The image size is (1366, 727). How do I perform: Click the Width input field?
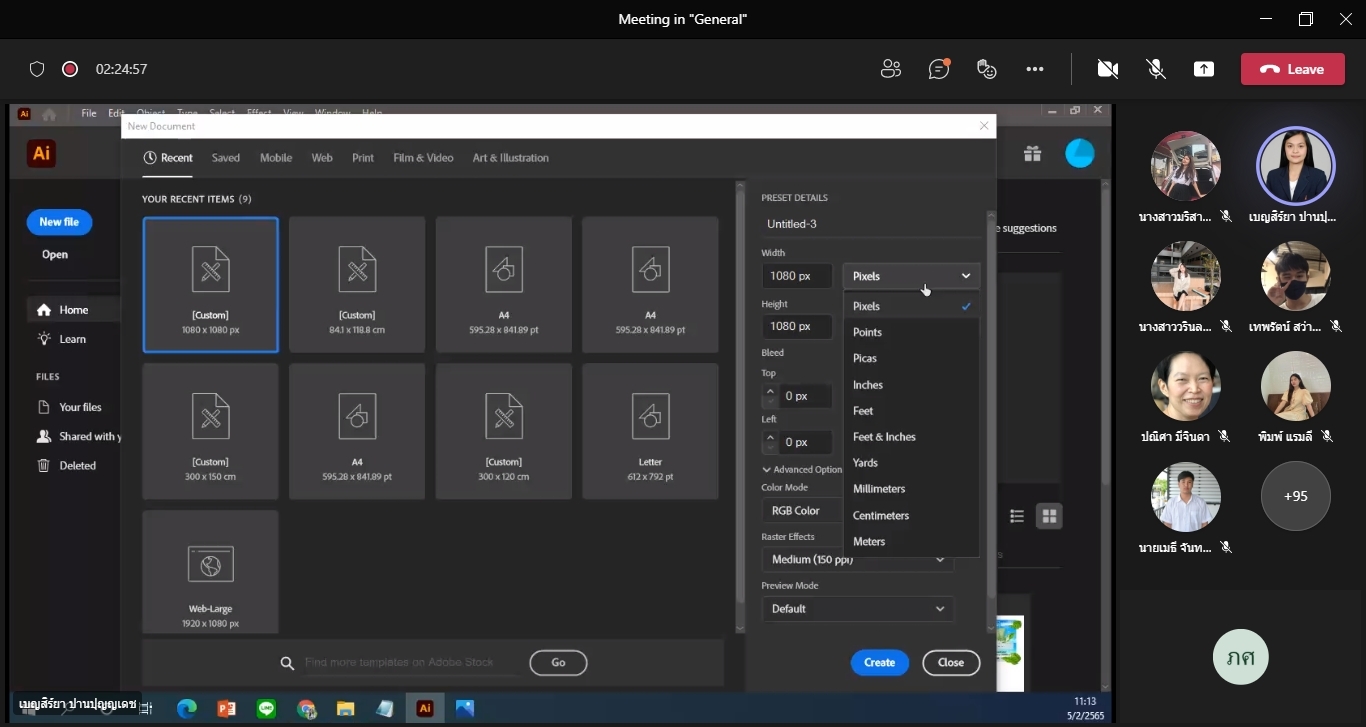[797, 276]
